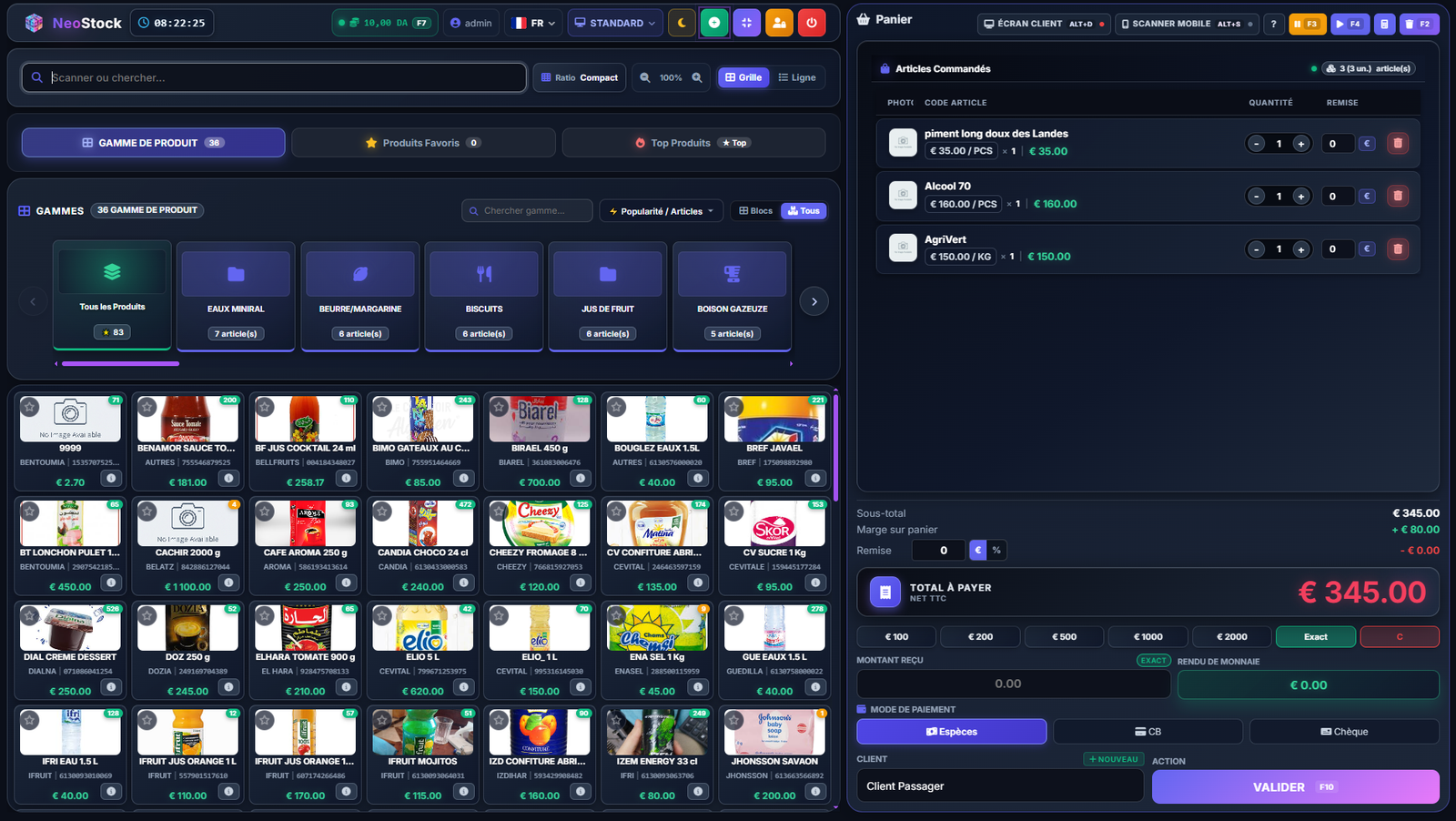Click the purple fullscreen collapse icon

click(x=746, y=23)
